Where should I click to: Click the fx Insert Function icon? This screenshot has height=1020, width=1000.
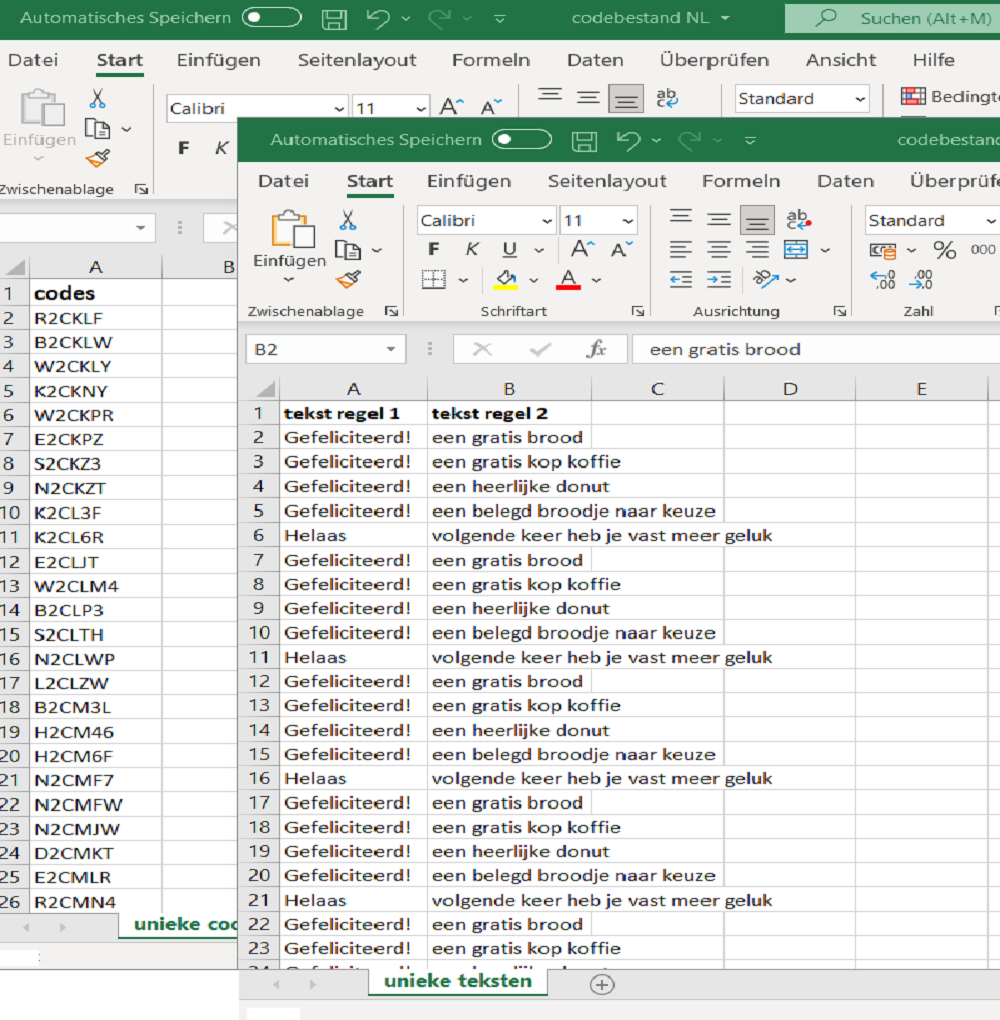596,349
